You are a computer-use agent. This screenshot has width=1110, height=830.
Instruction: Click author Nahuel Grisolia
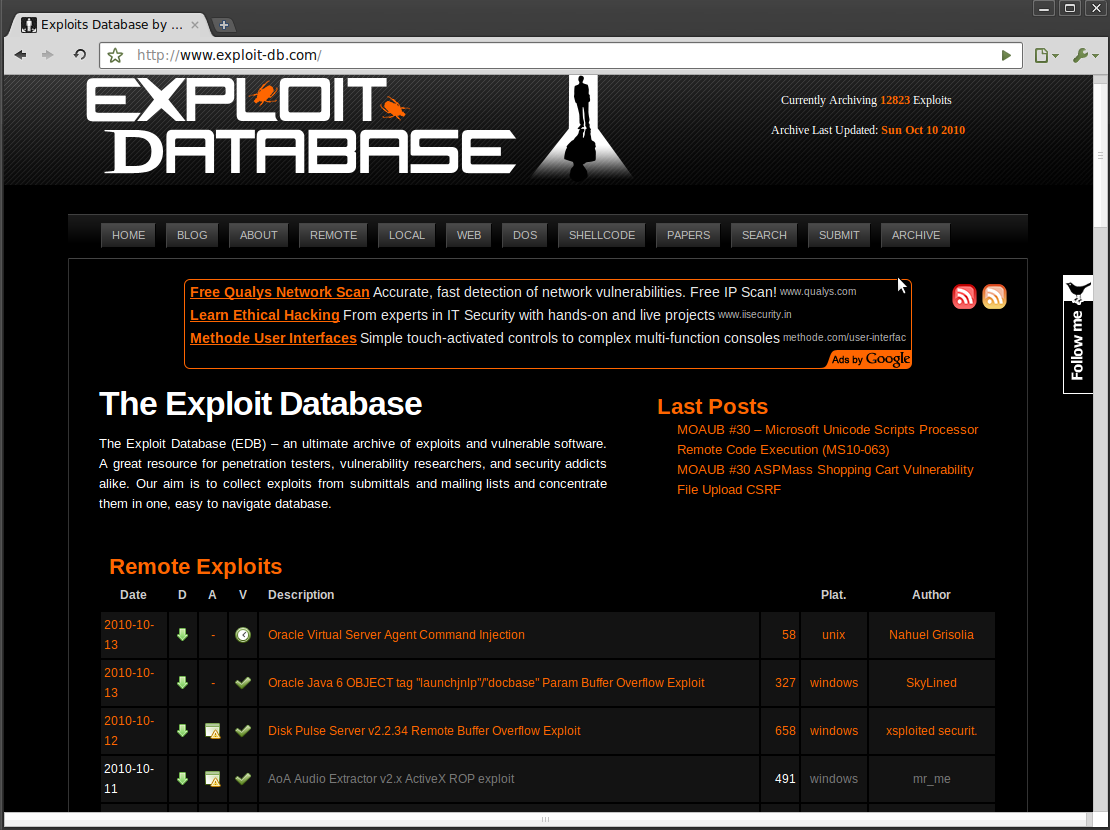[x=931, y=635]
